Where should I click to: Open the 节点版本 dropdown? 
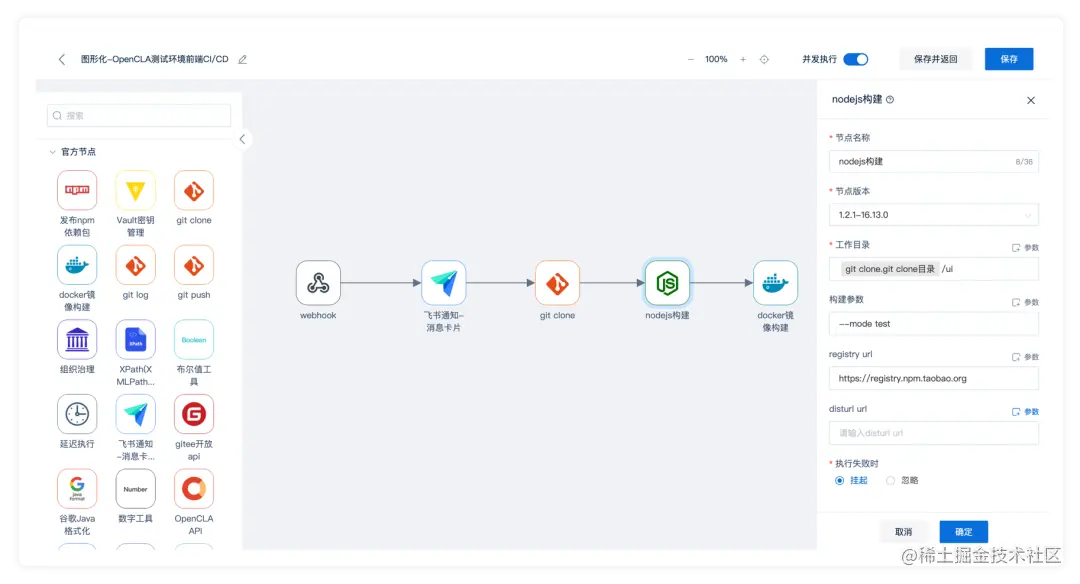click(x=933, y=215)
